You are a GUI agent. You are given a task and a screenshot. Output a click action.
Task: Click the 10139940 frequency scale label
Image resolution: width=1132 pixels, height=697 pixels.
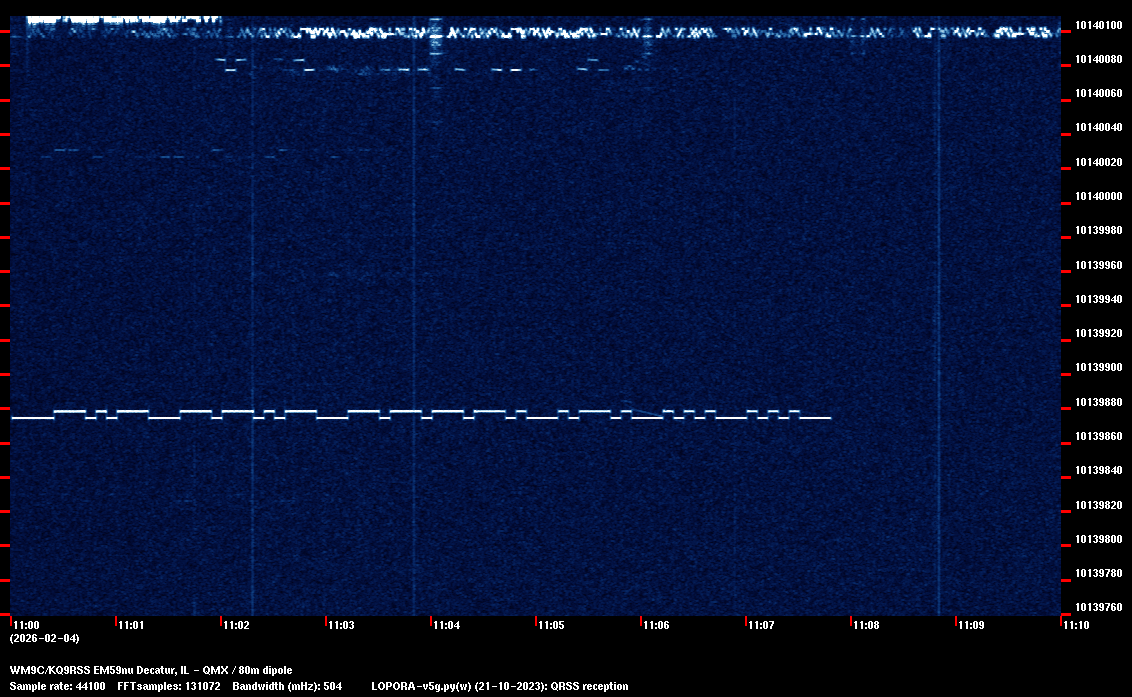point(1097,299)
